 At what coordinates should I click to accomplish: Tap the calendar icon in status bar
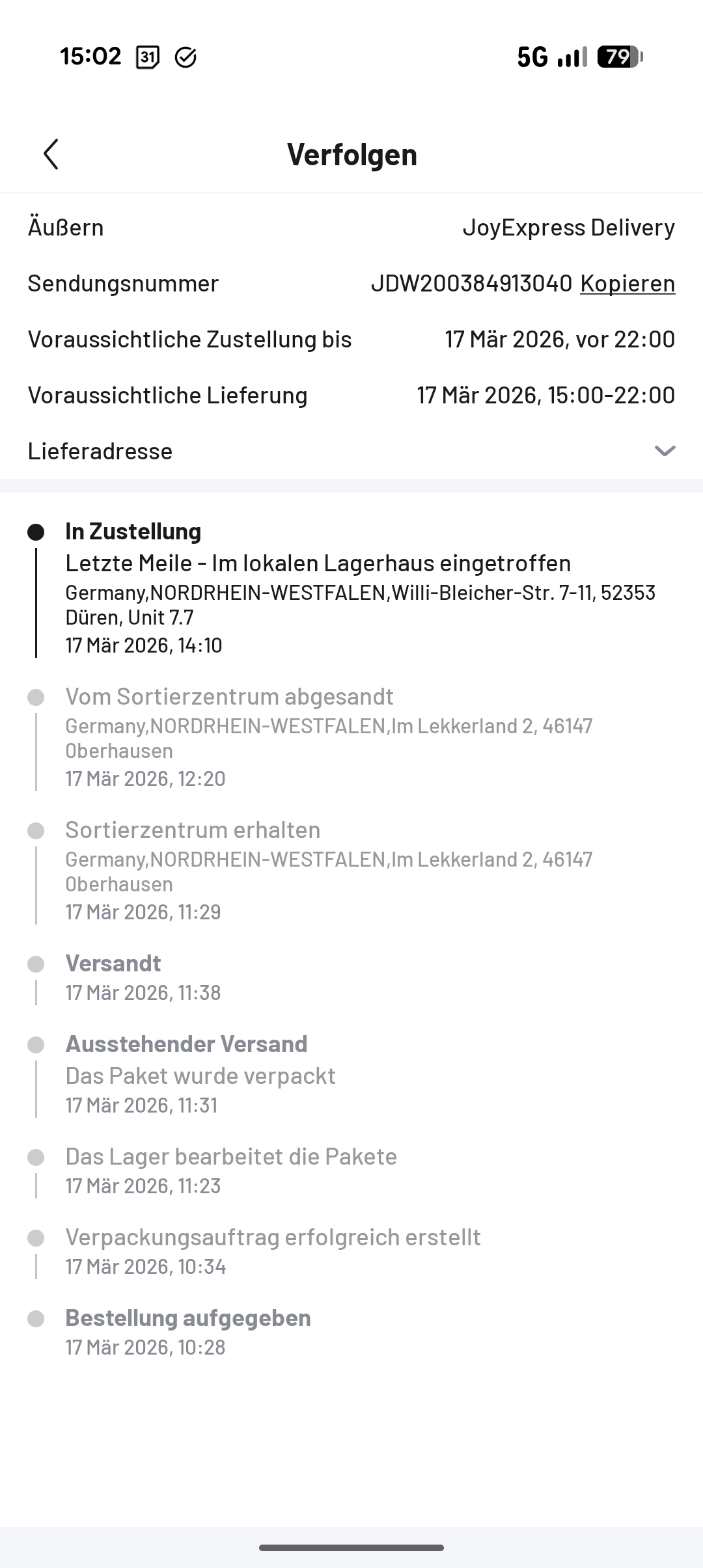click(148, 57)
